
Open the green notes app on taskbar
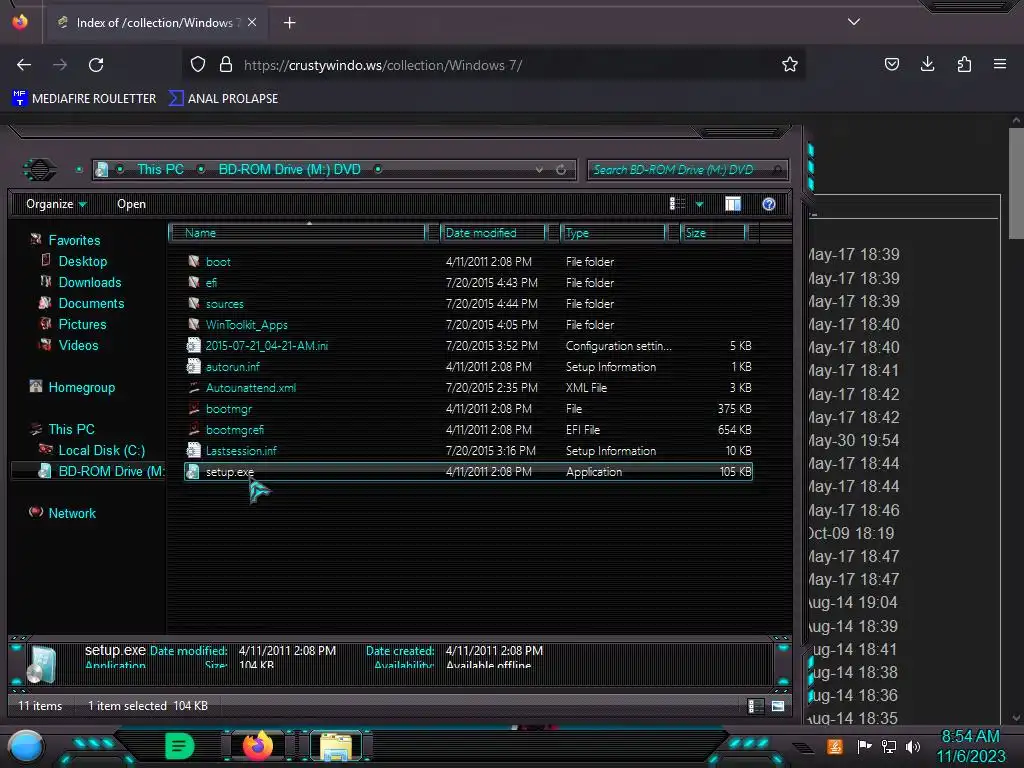tap(179, 745)
